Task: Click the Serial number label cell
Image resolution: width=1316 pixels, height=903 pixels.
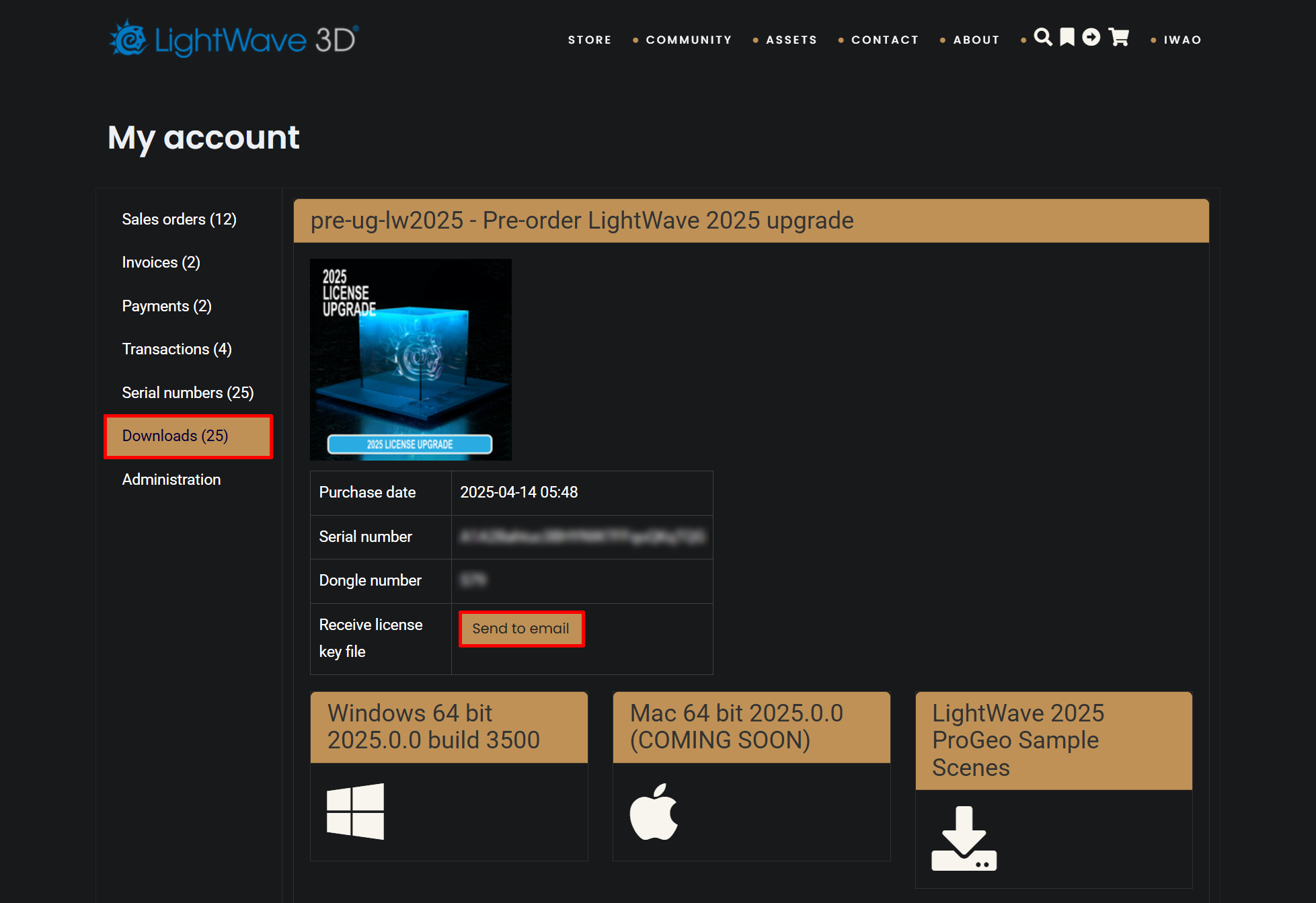Action: click(x=381, y=537)
